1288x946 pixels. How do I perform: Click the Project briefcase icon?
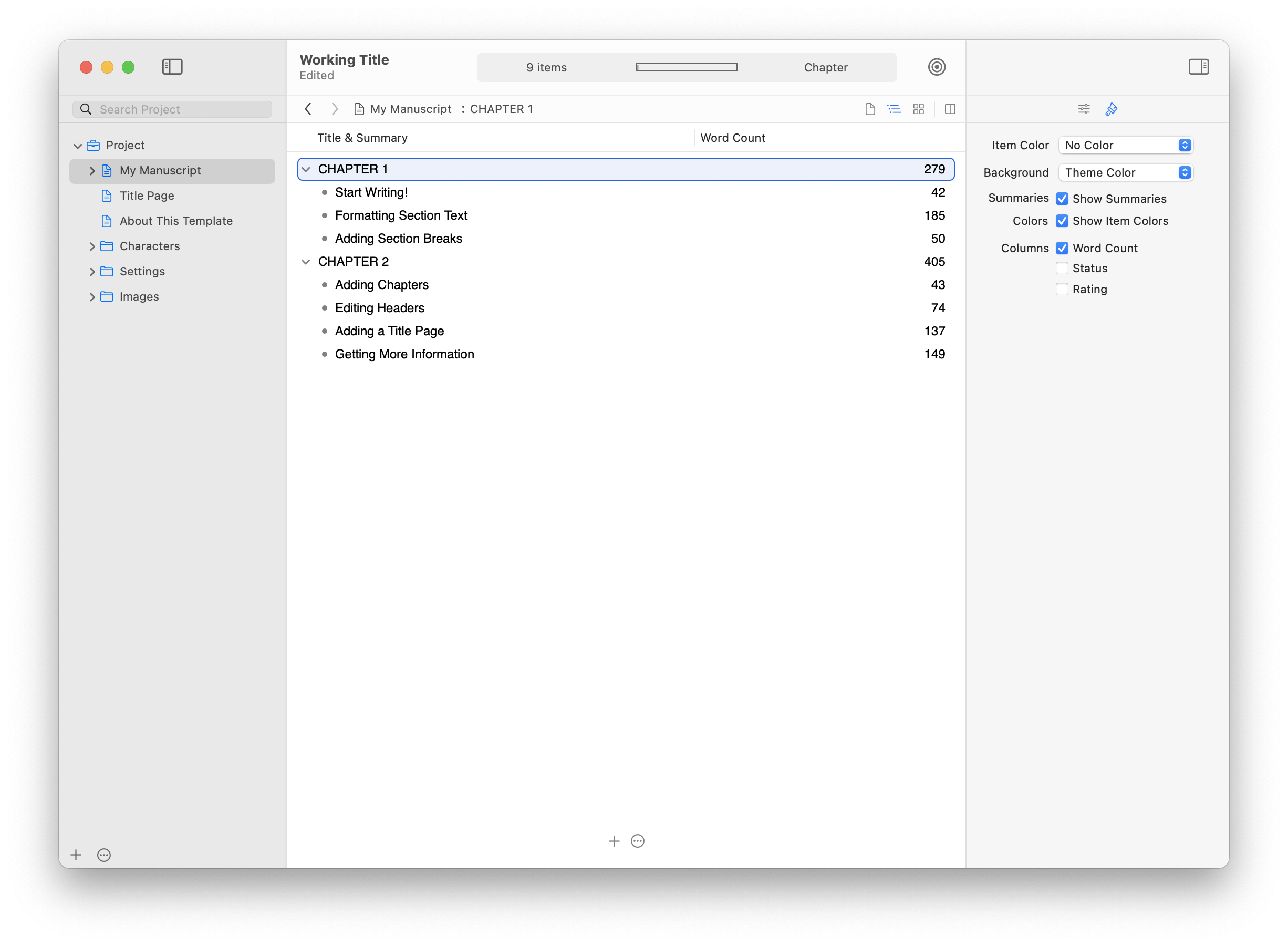point(94,146)
